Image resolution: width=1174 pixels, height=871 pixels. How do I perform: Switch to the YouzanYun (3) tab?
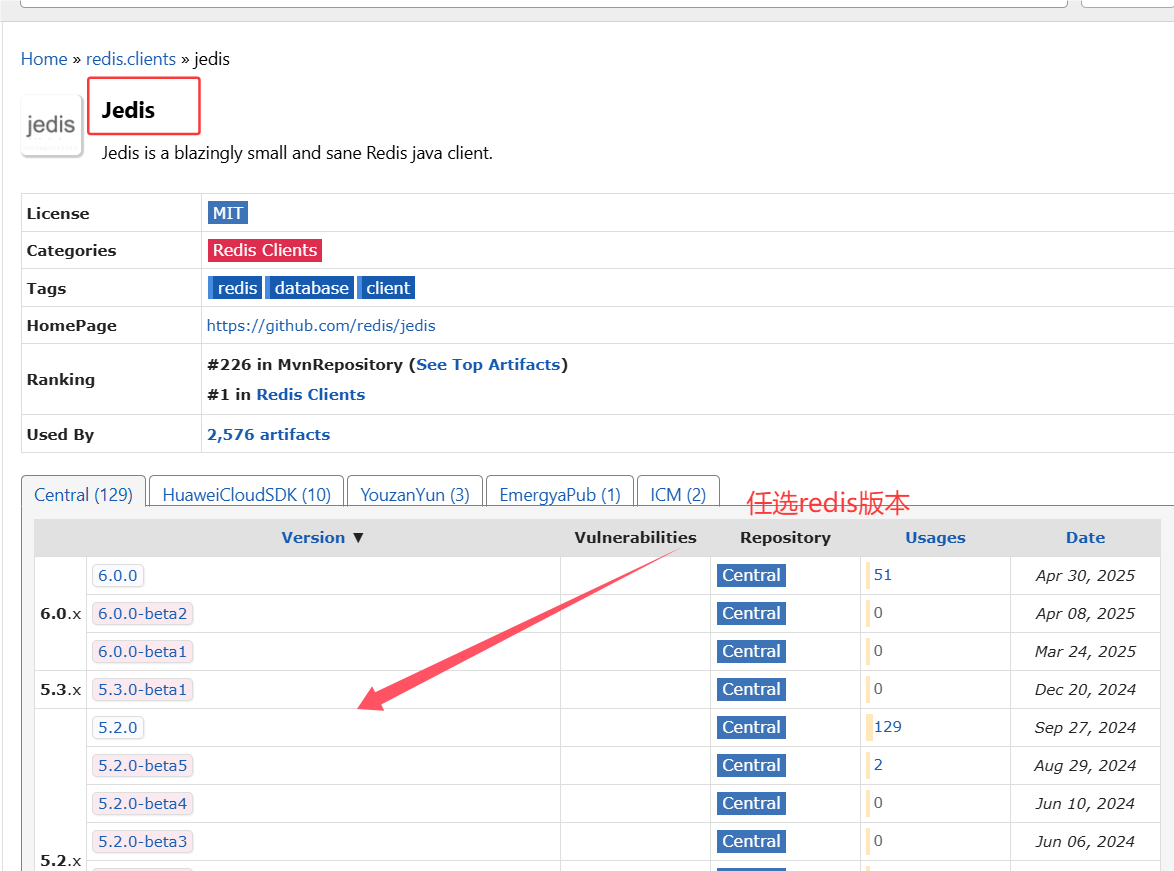(415, 495)
